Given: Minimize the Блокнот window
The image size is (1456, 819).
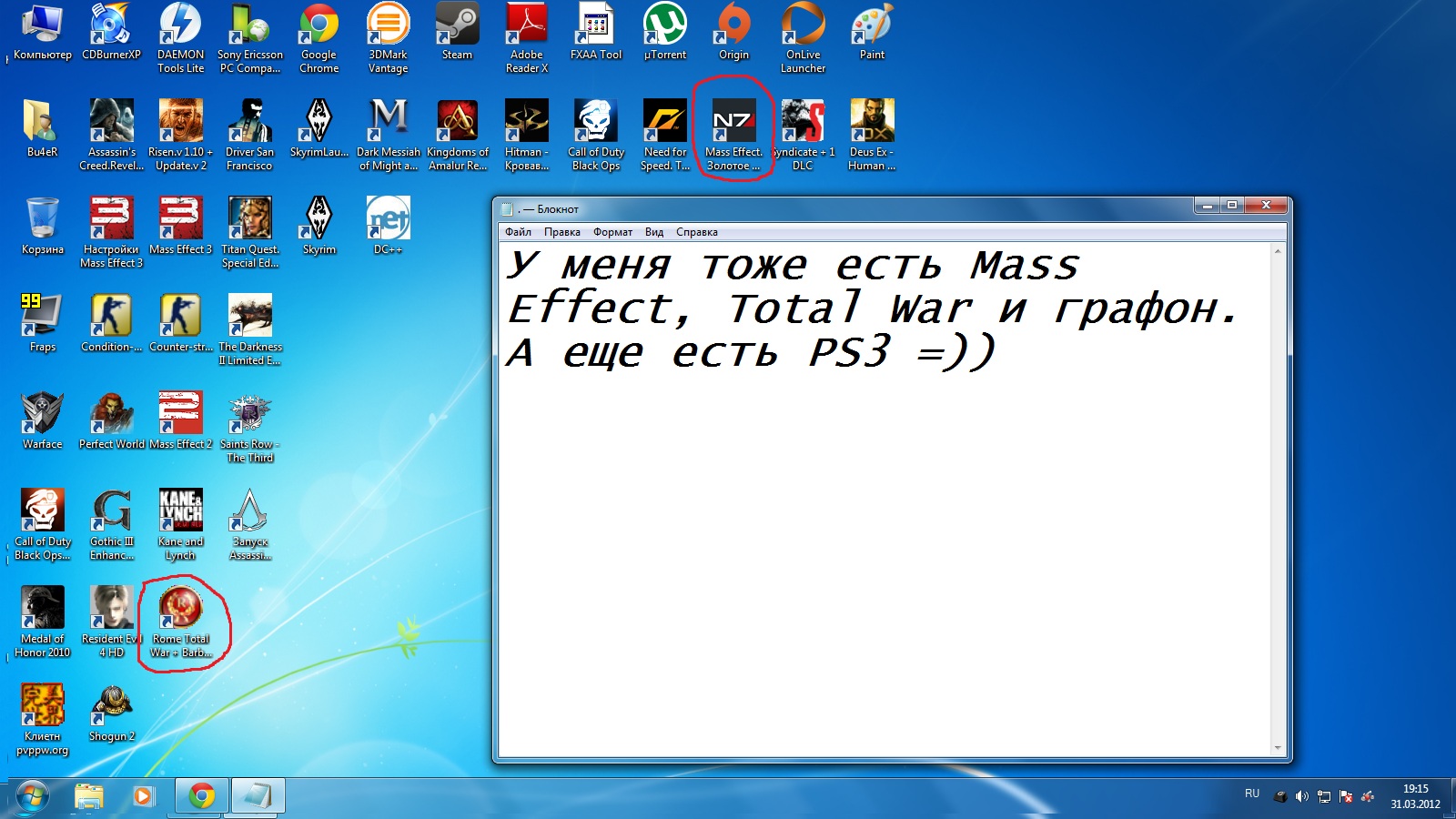Looking at the screenshot, I should tap(1208, 206).
